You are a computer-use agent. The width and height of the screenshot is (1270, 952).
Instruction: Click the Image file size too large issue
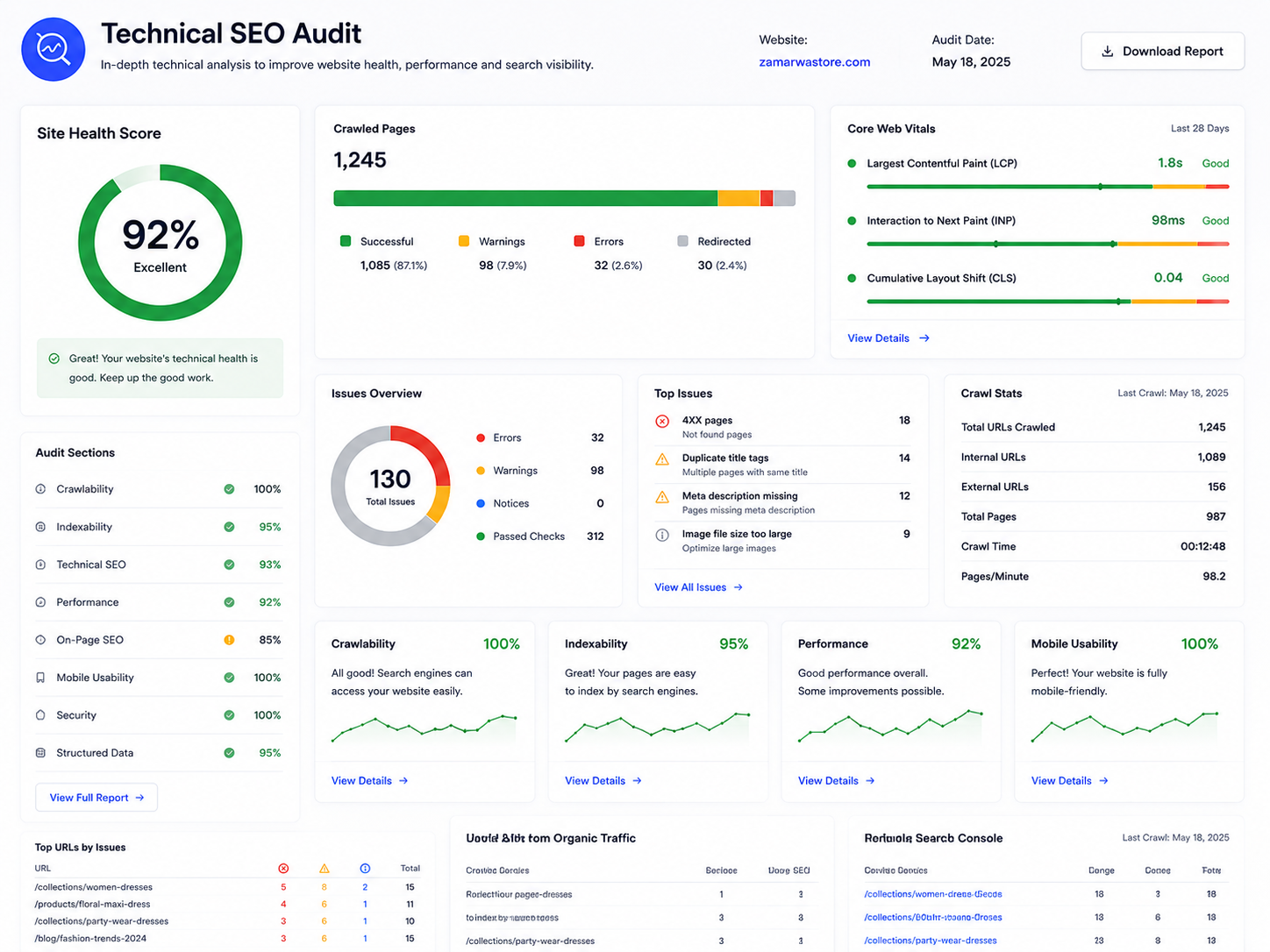(737, 534)
